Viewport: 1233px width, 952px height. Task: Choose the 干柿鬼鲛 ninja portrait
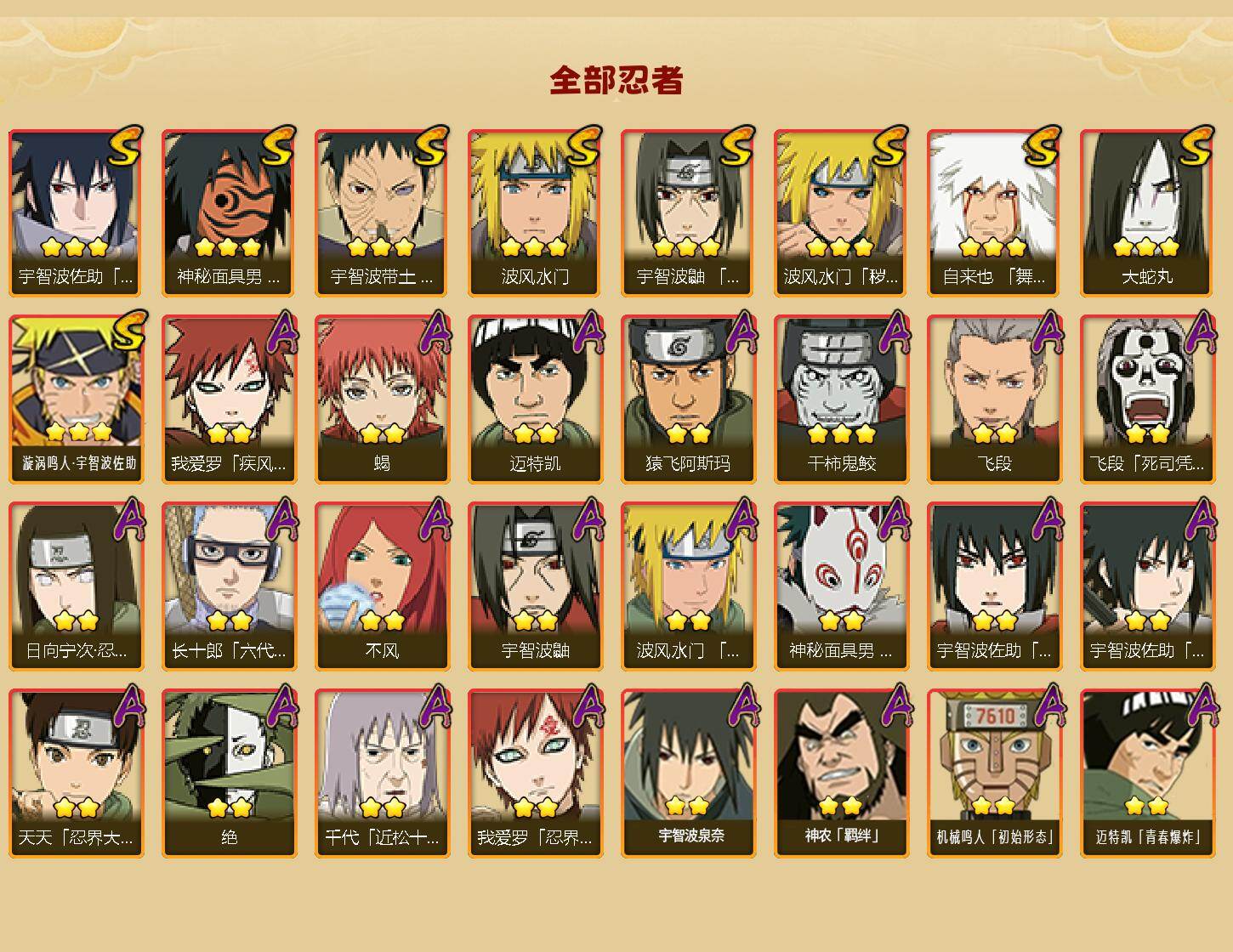(x=841, y=399)
